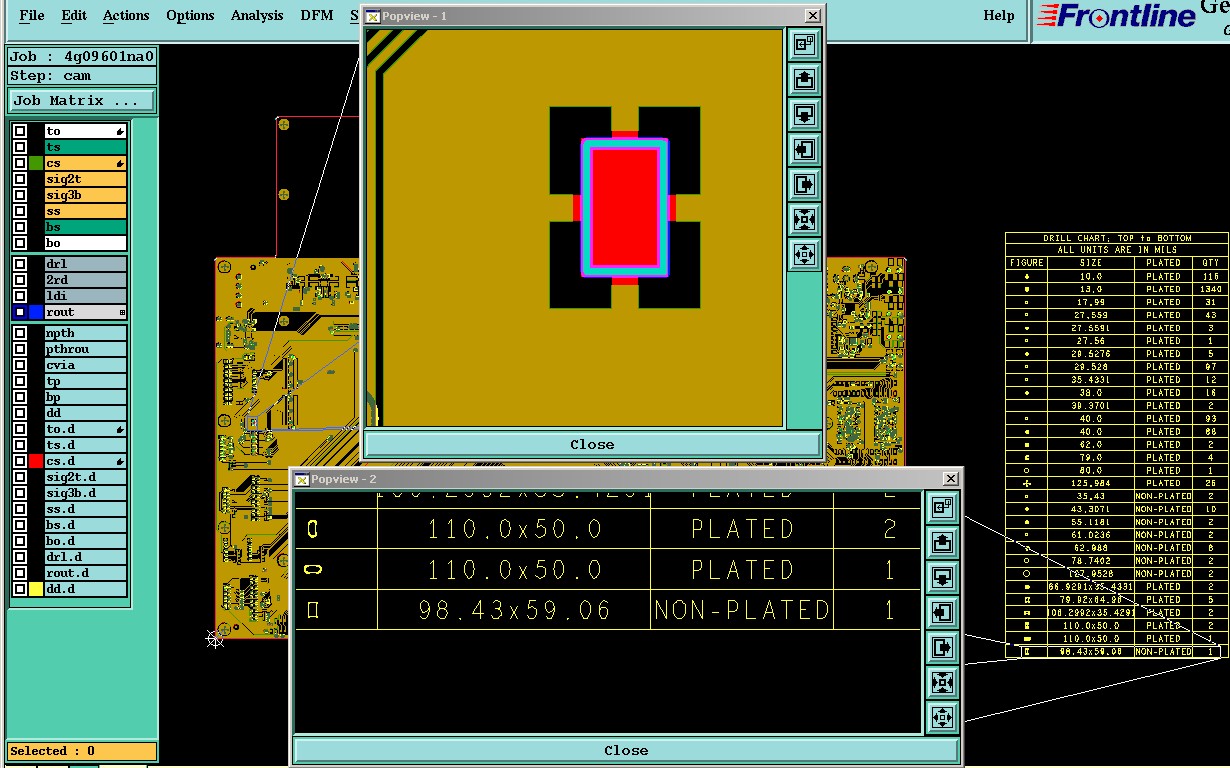Open the DFM menu

318,15
